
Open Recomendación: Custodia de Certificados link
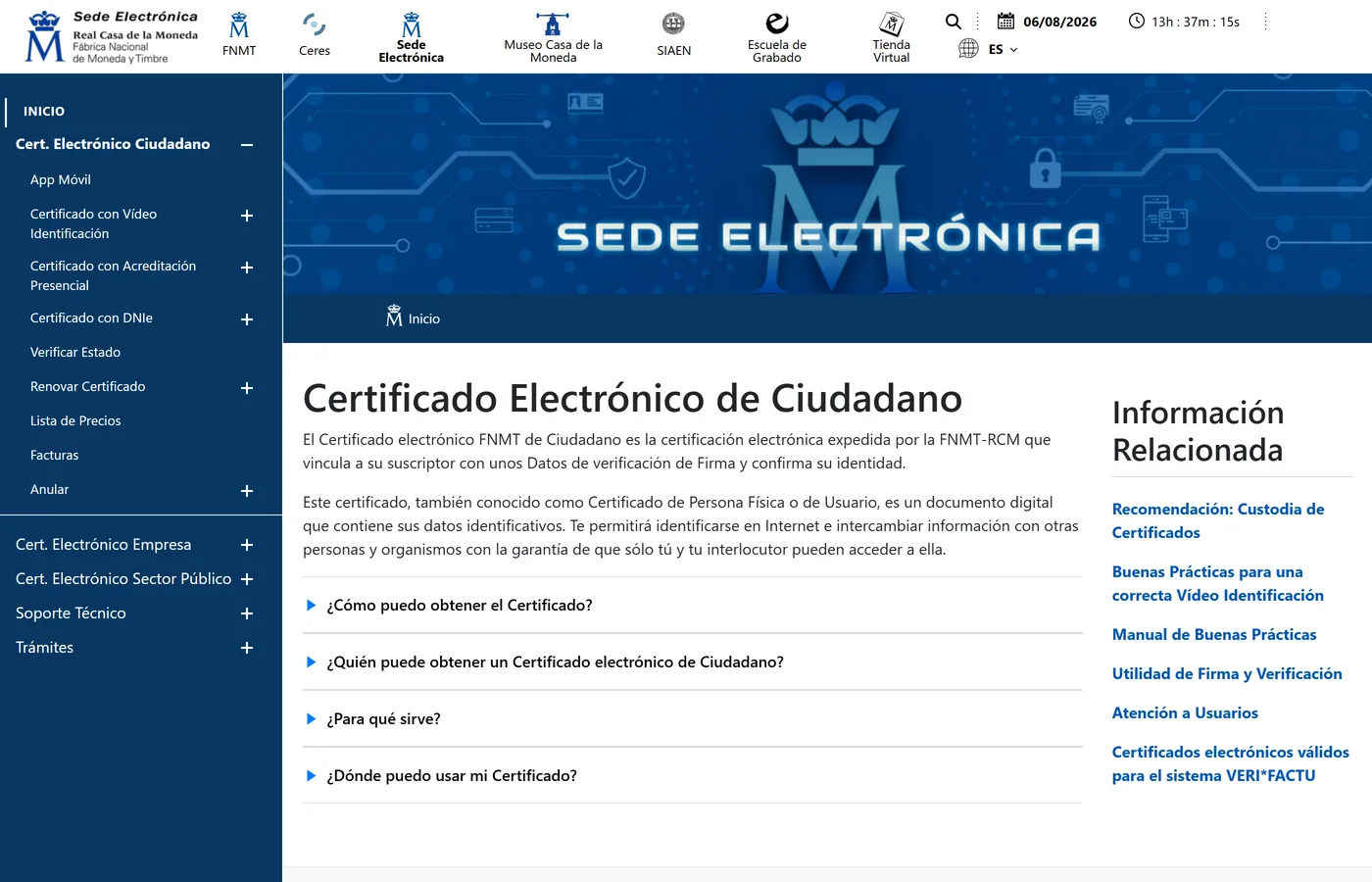pos(1218,521)
